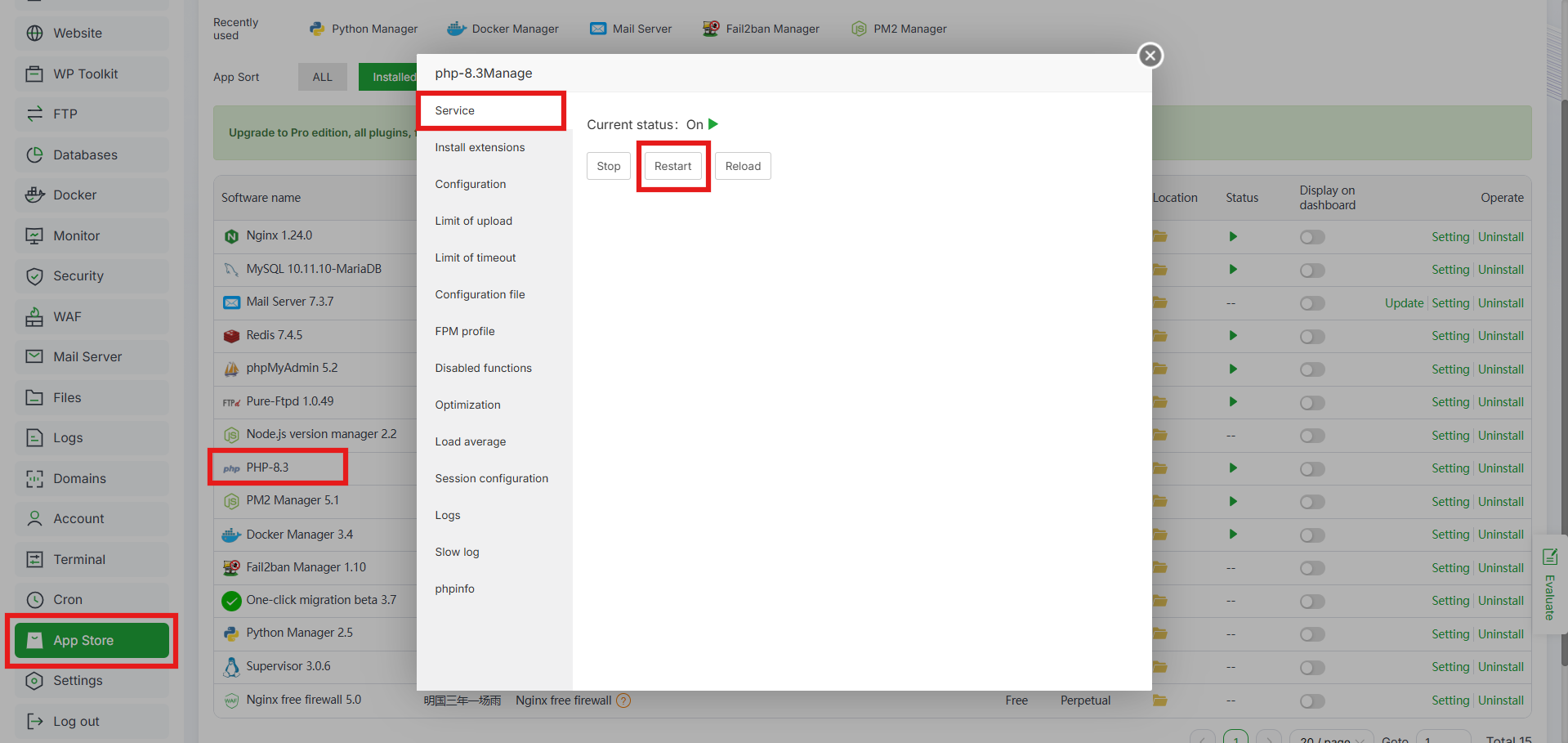
Task: Click the Domains icon in sidebar
Action: pos(34,479)
